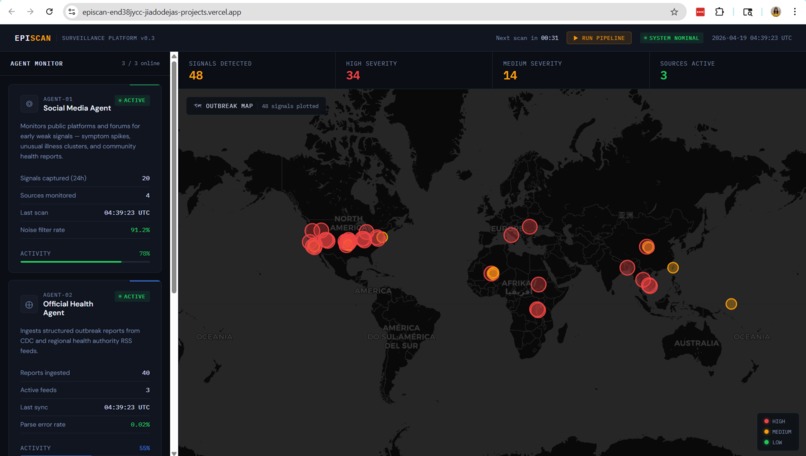Screen dimensions: 806x456
Task: Click the red marker near Bangladesh
Action: (x=627, y=267)
